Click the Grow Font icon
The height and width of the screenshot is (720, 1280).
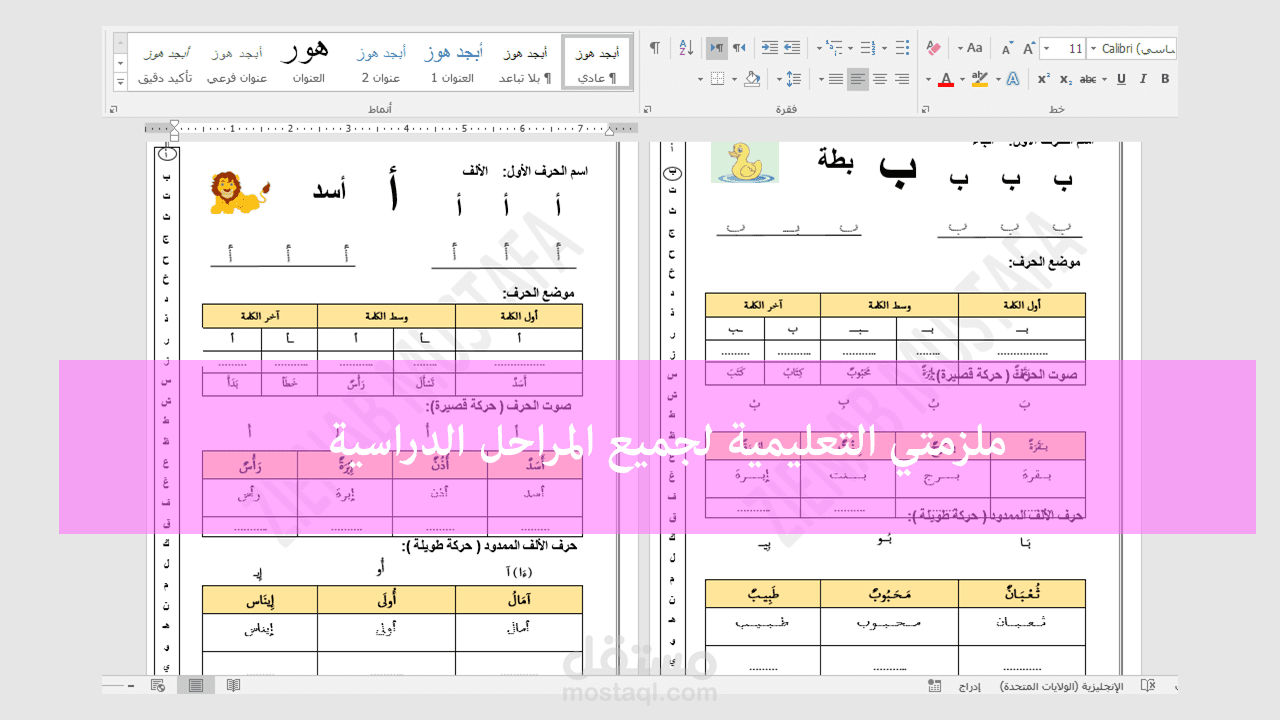pyautogui.click(x=1028, y=47)
